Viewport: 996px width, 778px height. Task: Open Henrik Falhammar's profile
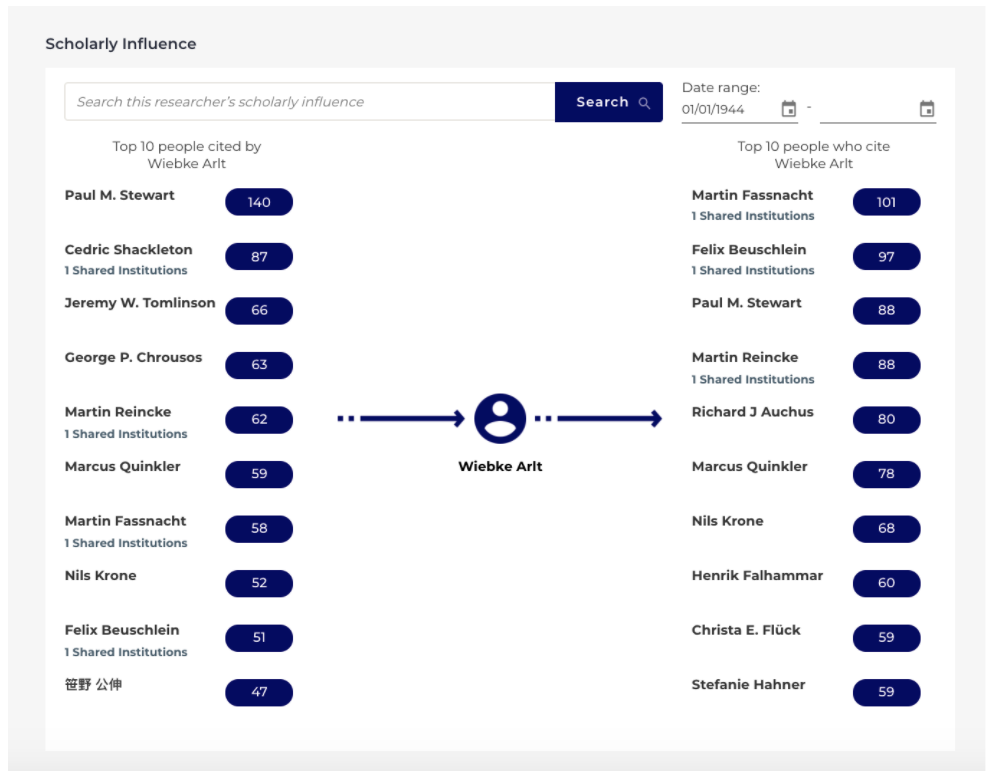point(757,576)
